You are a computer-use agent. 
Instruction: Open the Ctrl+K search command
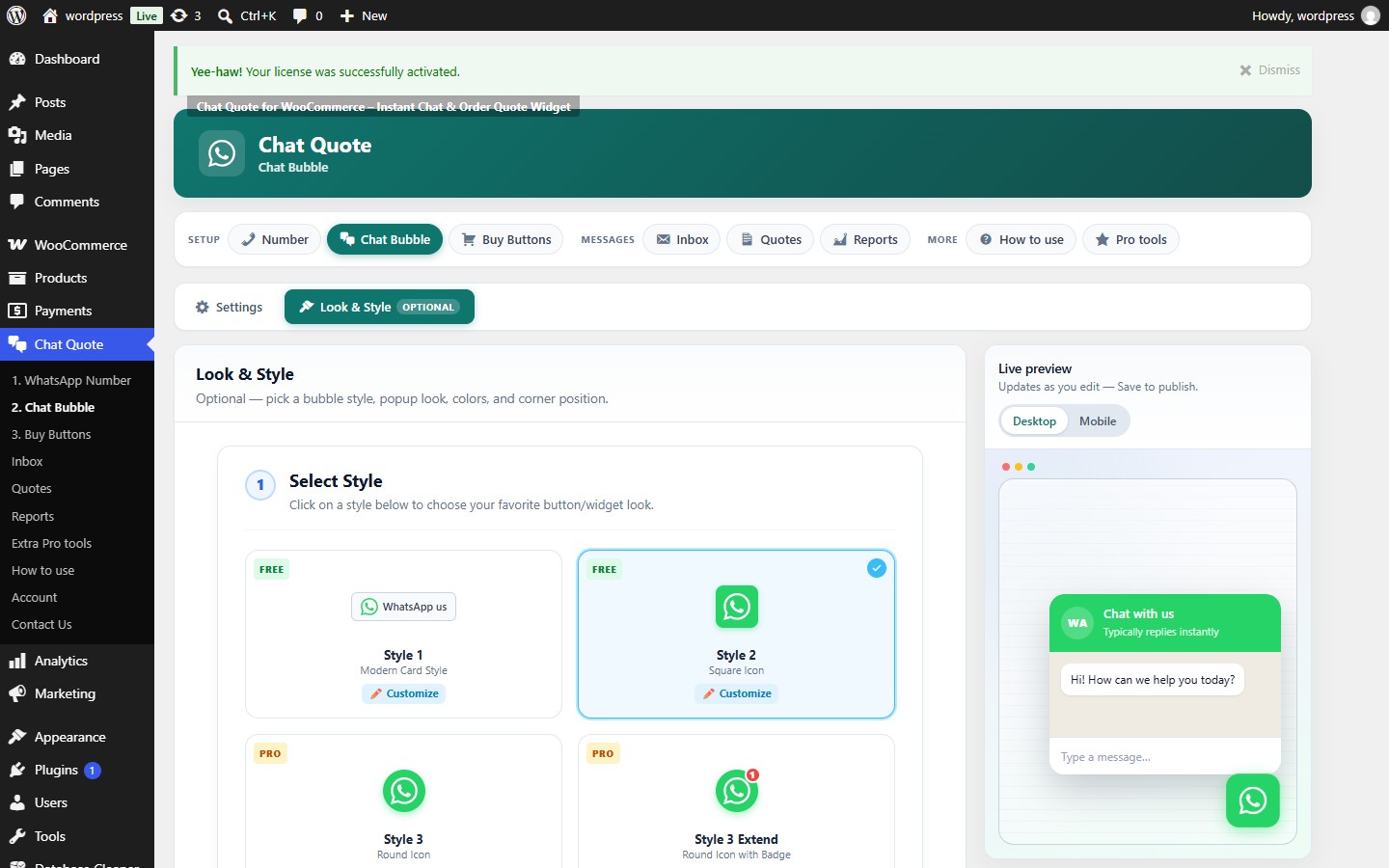(247, 15)
